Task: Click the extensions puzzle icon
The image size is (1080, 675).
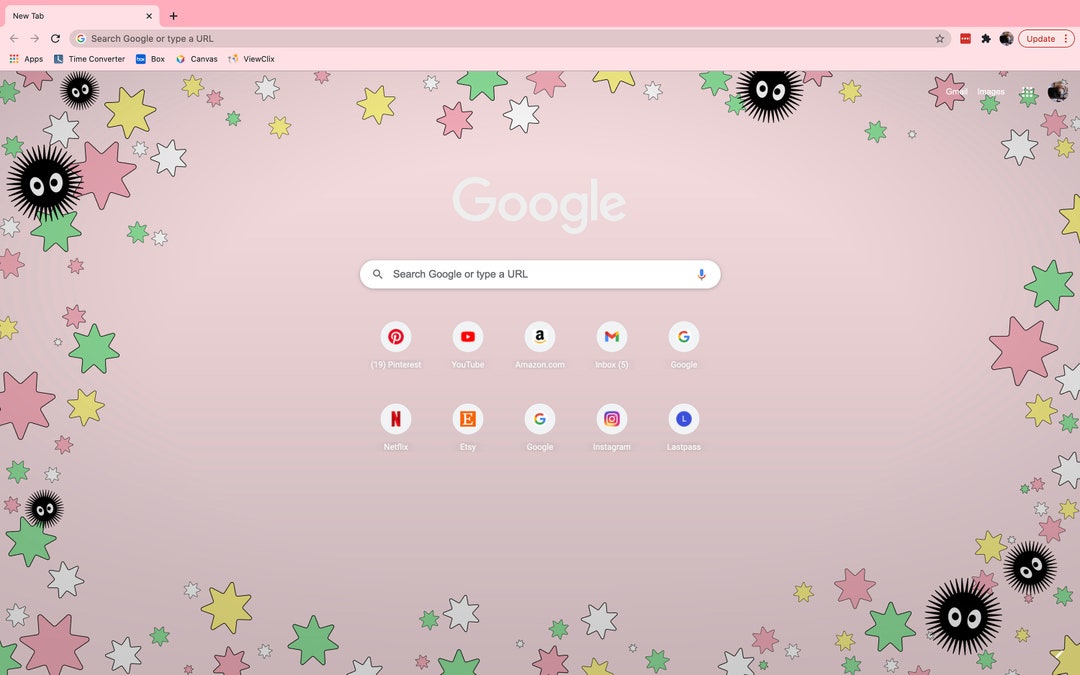Action: (x=985, y=38)
